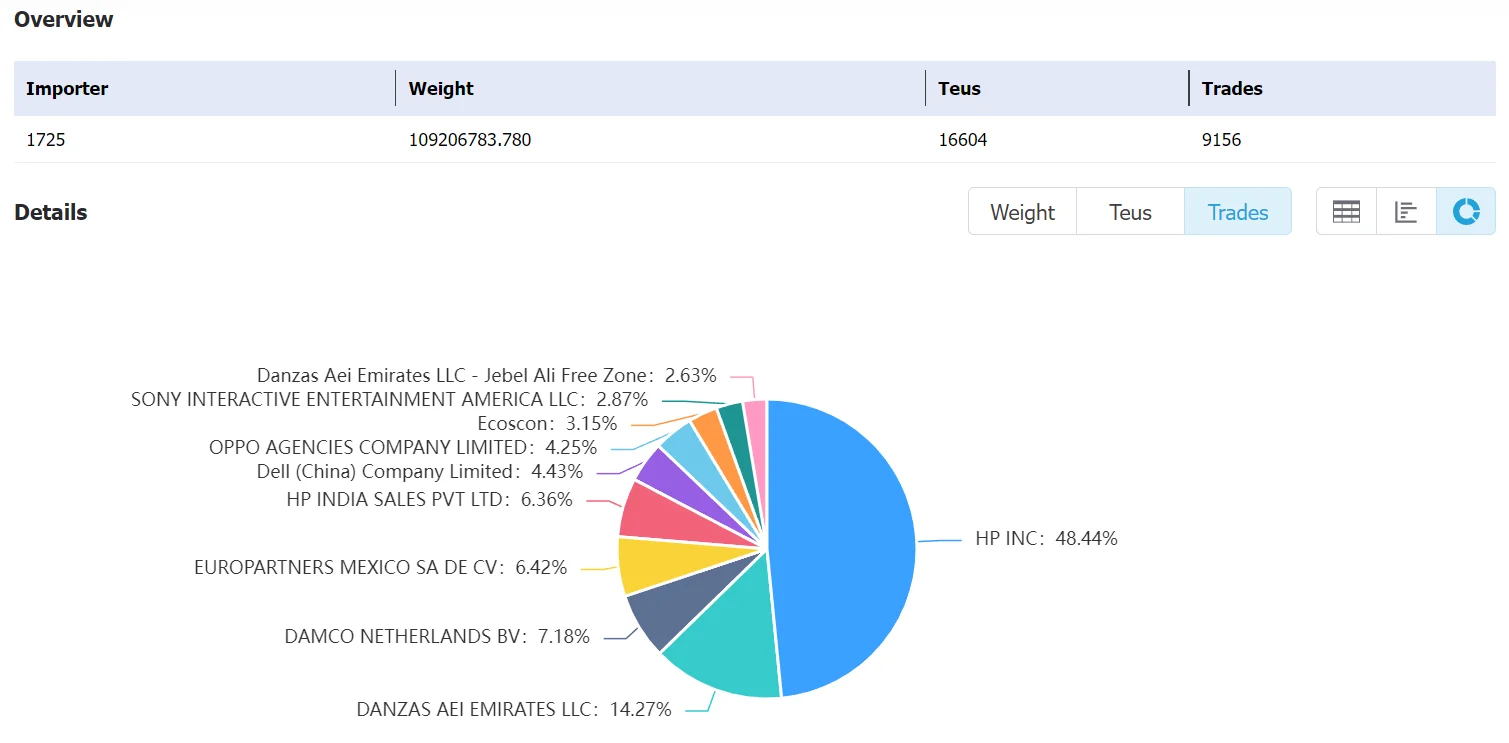The image size is (1509, 743).
Task: Click the Importer column header
Action: click(x=67, y=88)
